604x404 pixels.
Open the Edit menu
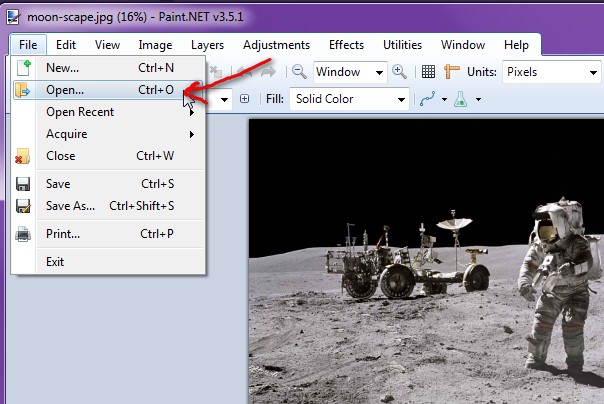tap(66, 45)
